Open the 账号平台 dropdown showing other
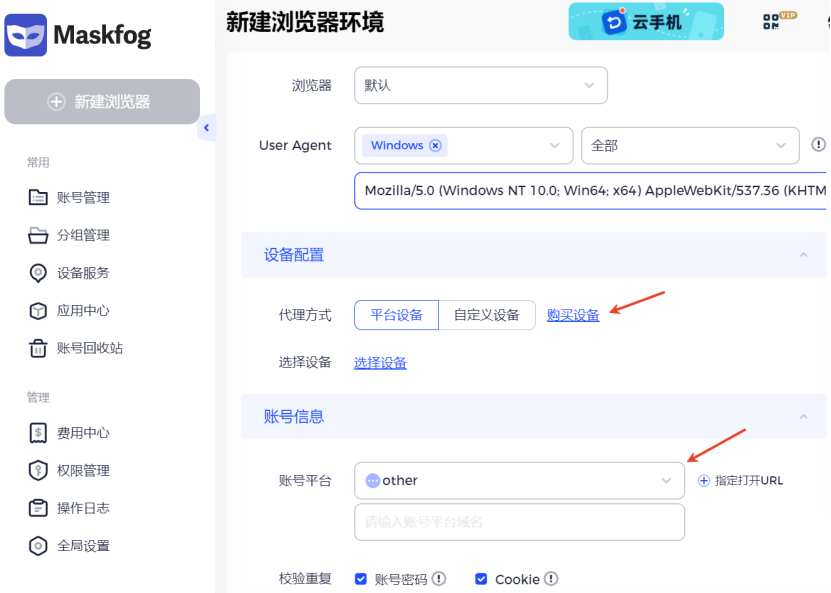 519,481
